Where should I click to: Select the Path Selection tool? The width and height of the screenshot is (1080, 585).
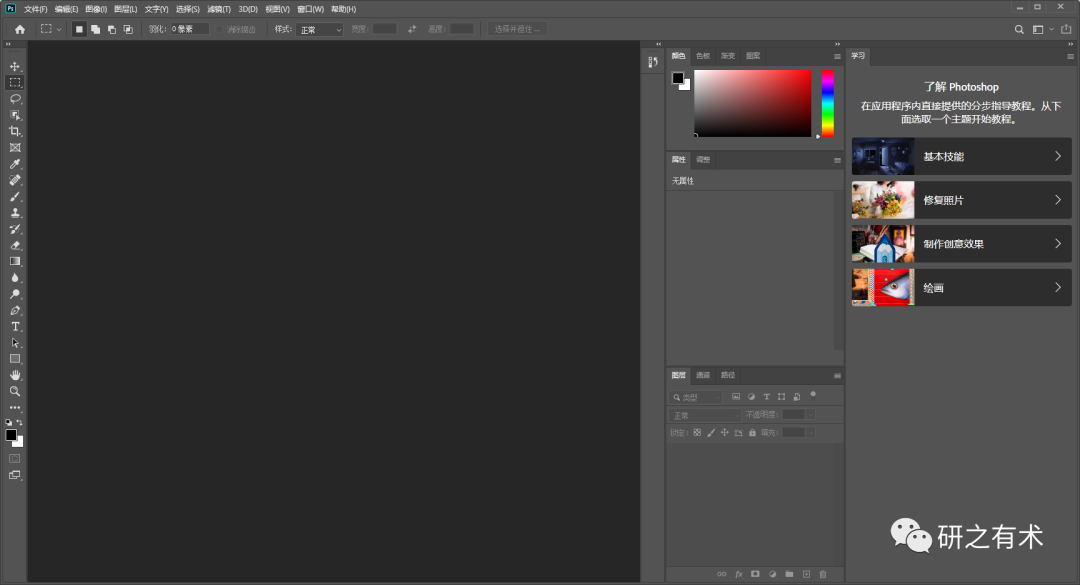pyautogui.click(x=14, y=342)
